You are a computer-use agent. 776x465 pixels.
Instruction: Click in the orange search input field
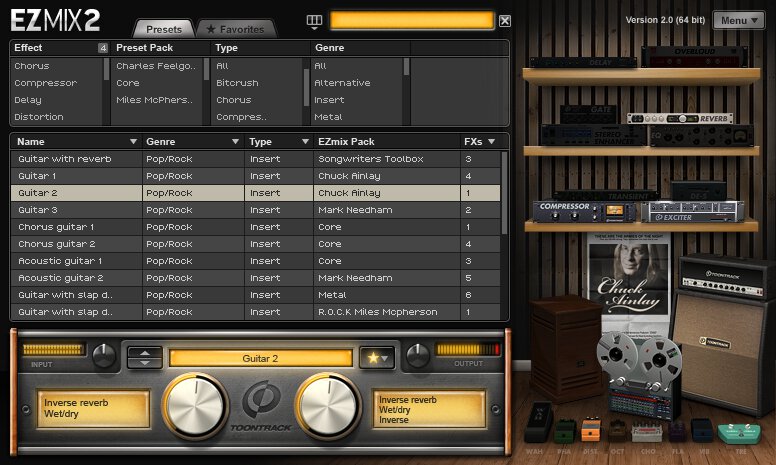[x=411, y=20]
